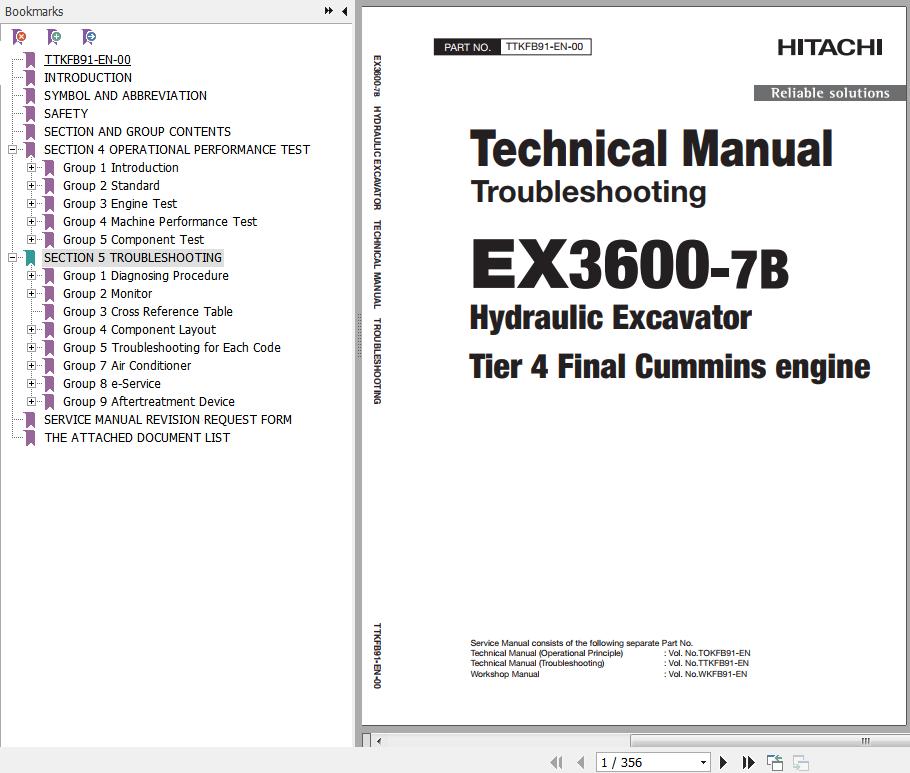This screenshot has width=910, height=773.
Task: Select SECTION 5 TROUBLESHOOTING bookmark
Action: click(133, 258)
